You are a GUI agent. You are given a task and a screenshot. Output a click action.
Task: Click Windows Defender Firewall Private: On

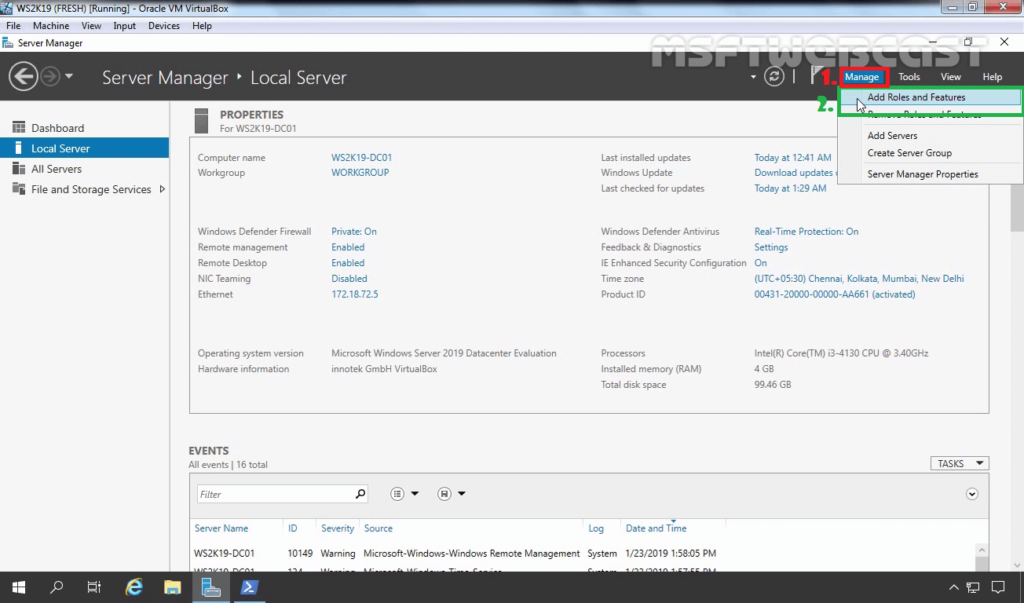tap(353, 231)
